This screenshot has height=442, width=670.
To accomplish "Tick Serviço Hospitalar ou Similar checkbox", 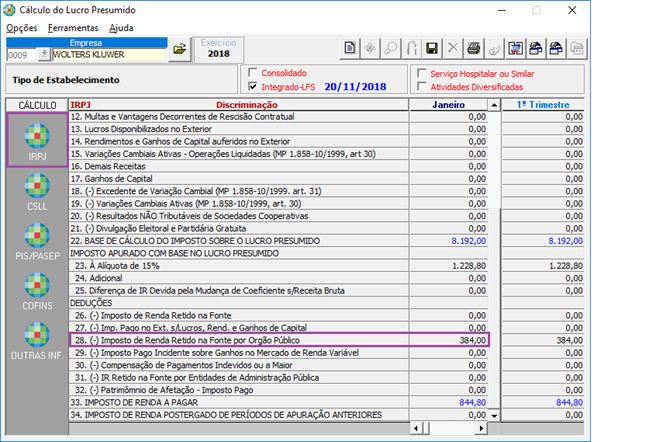I will point(422,73).
